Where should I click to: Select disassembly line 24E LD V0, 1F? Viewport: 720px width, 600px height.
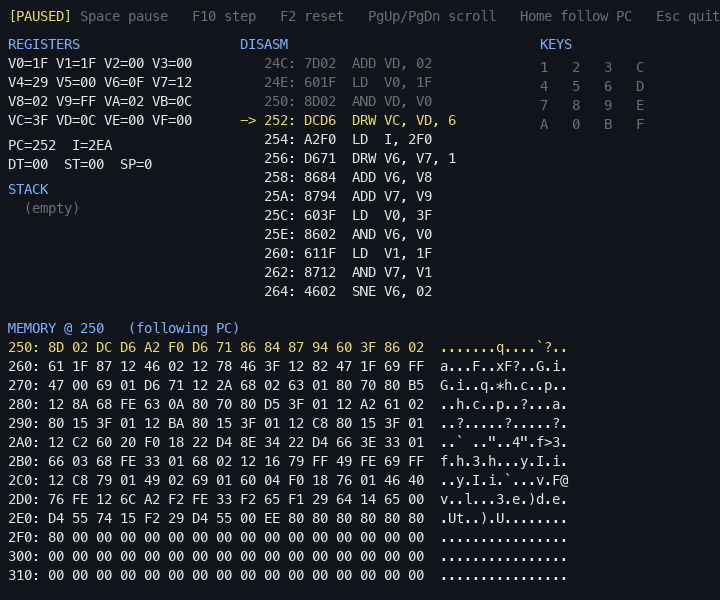pyautogui.click(x=348, y=82)
